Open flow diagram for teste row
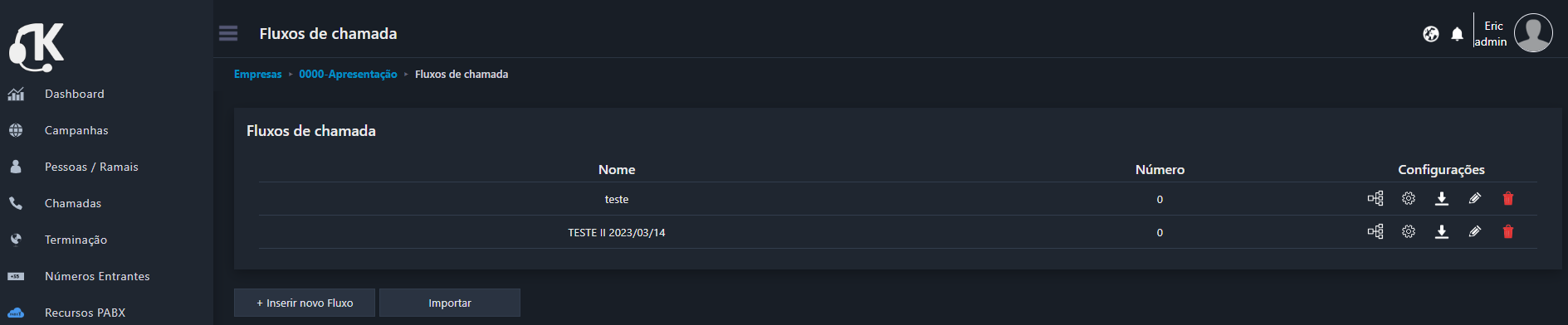 pyautogui.click(x=1375, y=198)
